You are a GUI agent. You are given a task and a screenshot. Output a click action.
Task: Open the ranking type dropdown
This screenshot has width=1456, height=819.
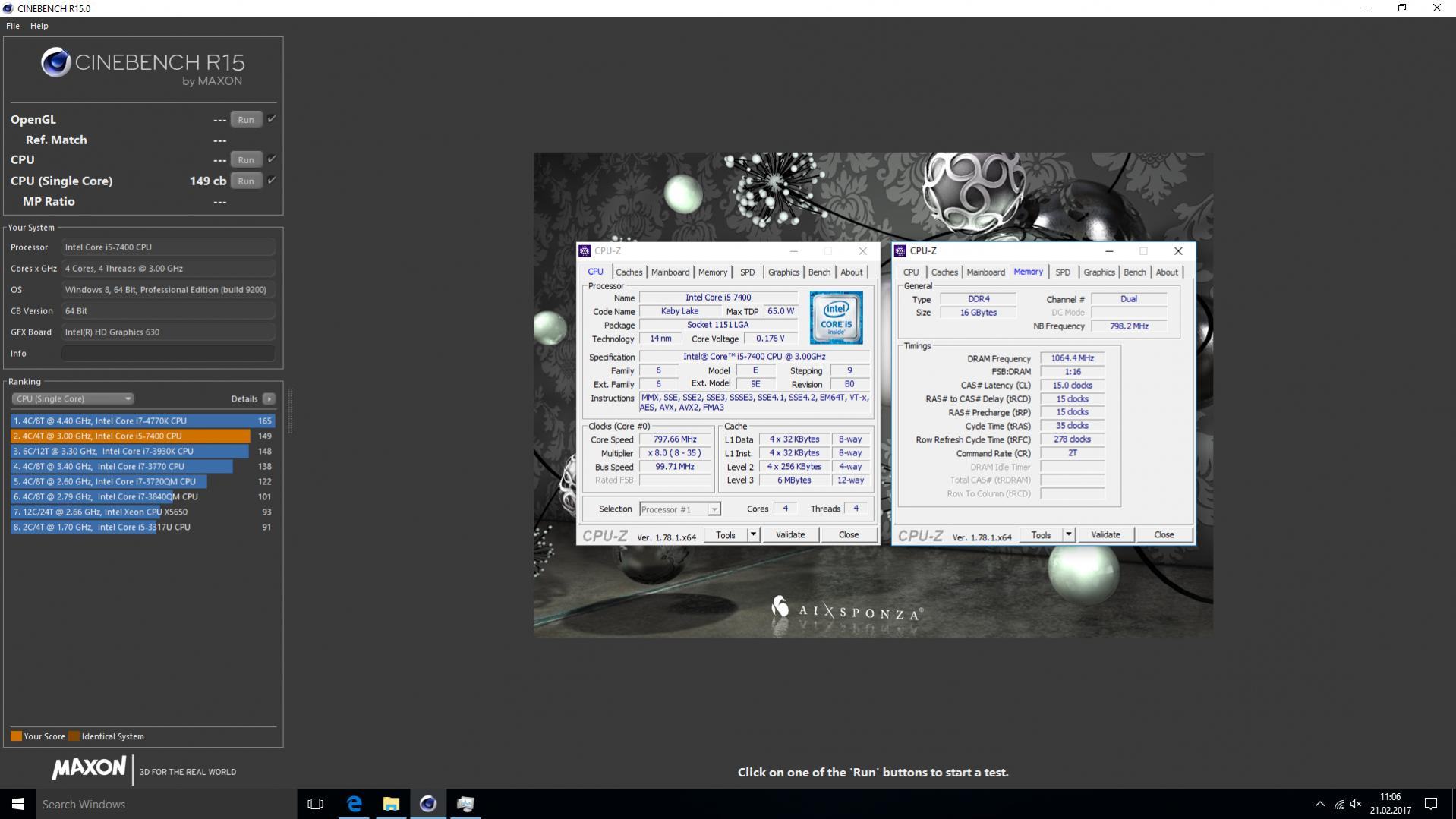click(73, 399)
